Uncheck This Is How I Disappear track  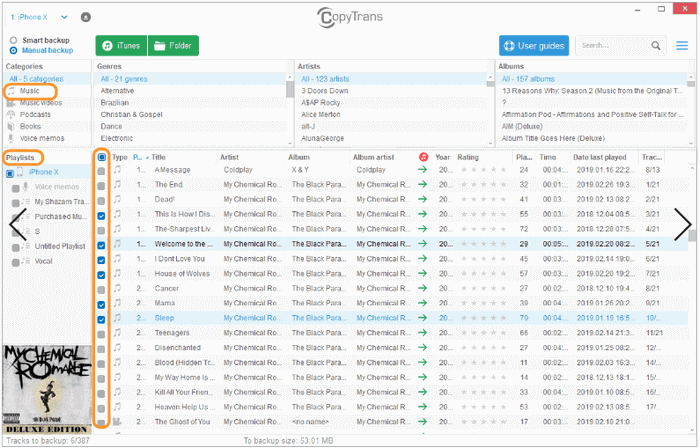point(101,216)
